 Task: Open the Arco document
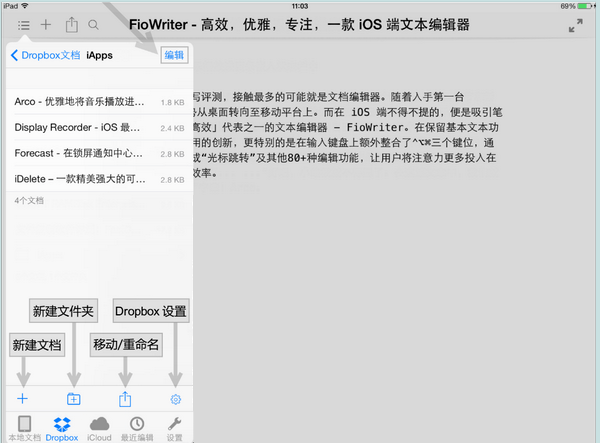(x=99, y=102)
